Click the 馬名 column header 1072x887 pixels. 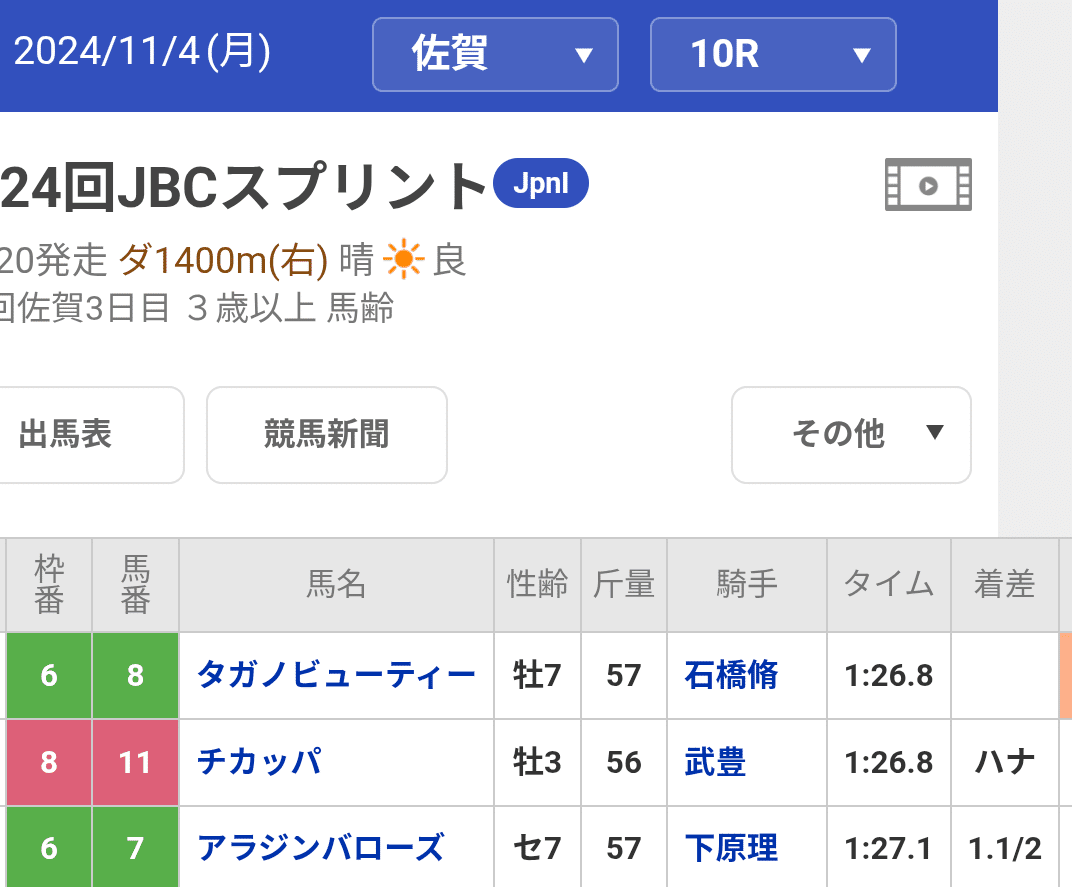click(x=336, y=584)
